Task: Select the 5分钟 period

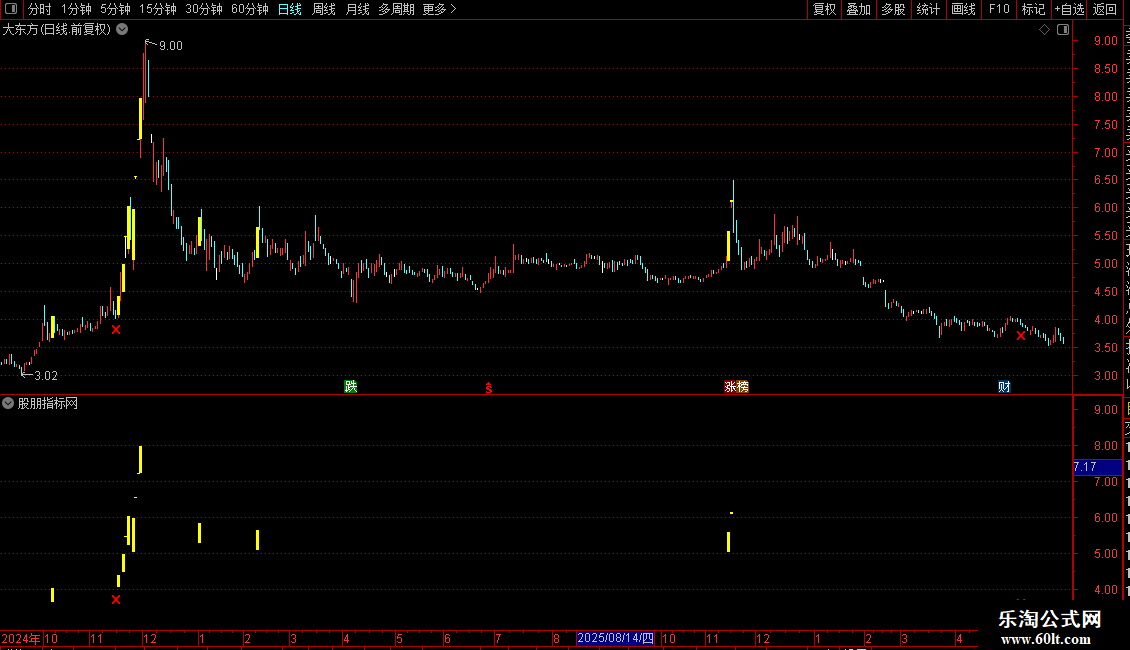Action: [x=115, y=9]
